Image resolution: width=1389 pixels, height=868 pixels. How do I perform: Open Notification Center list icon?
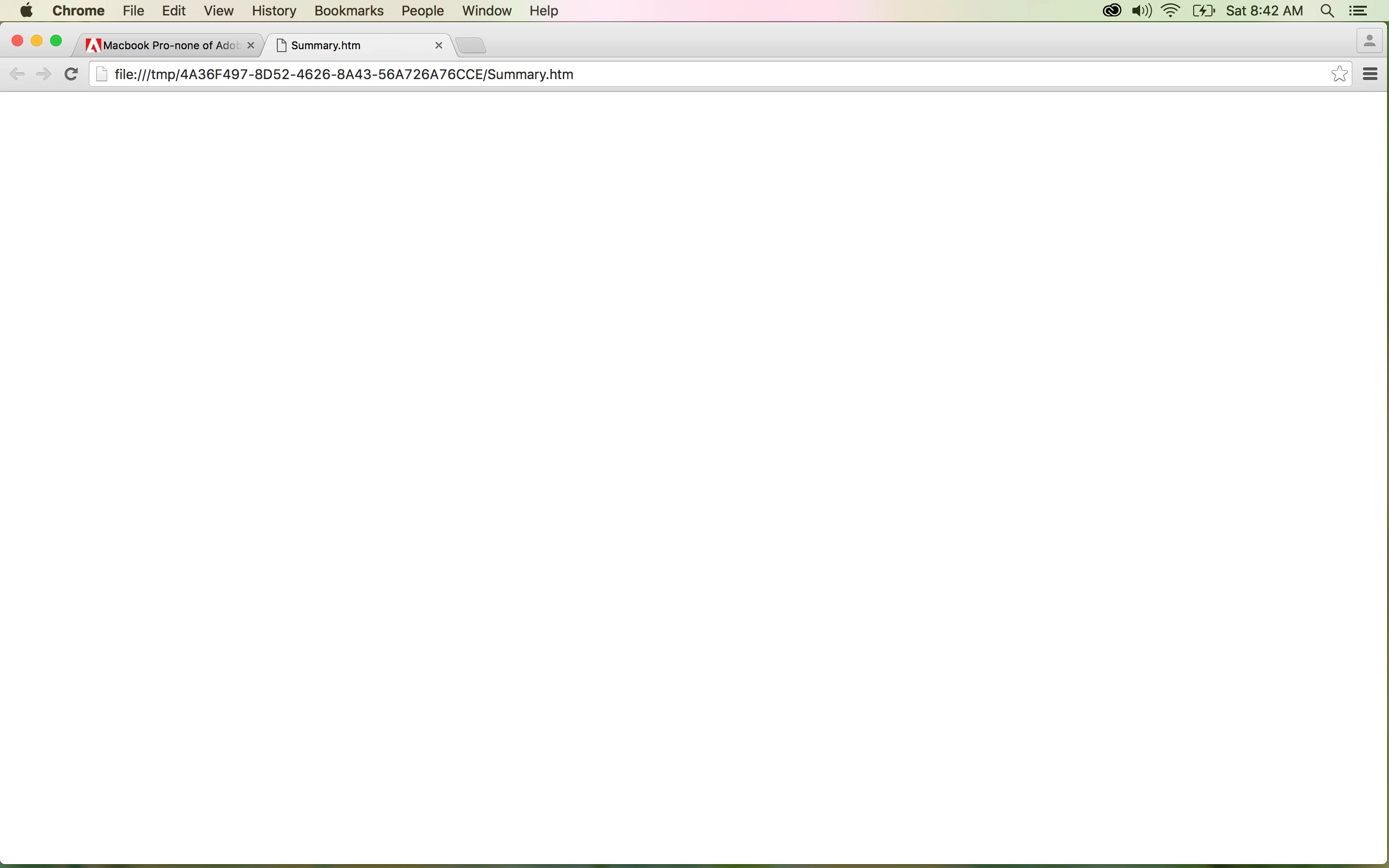[1358, 11]
